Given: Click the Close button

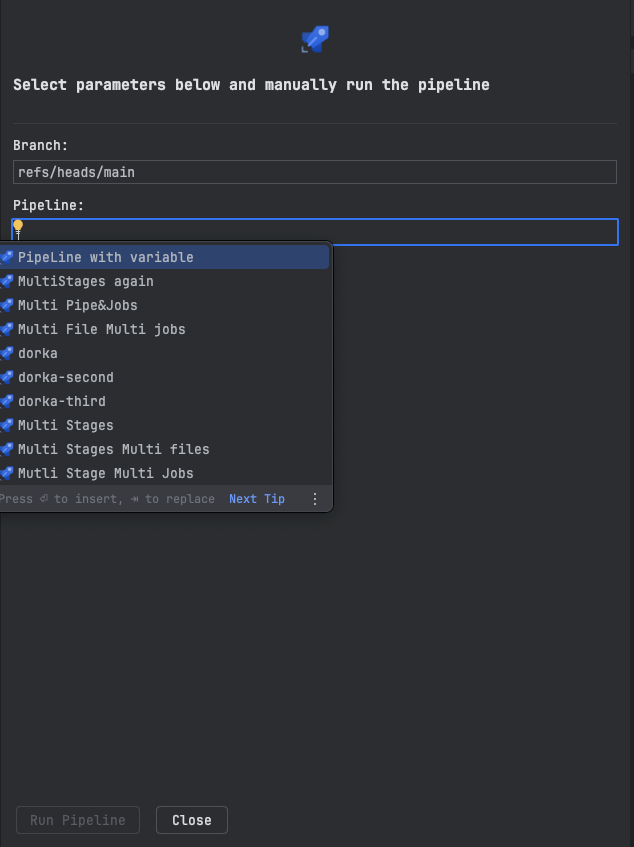Looking at the screenshot, I should [x=192, y=820].
